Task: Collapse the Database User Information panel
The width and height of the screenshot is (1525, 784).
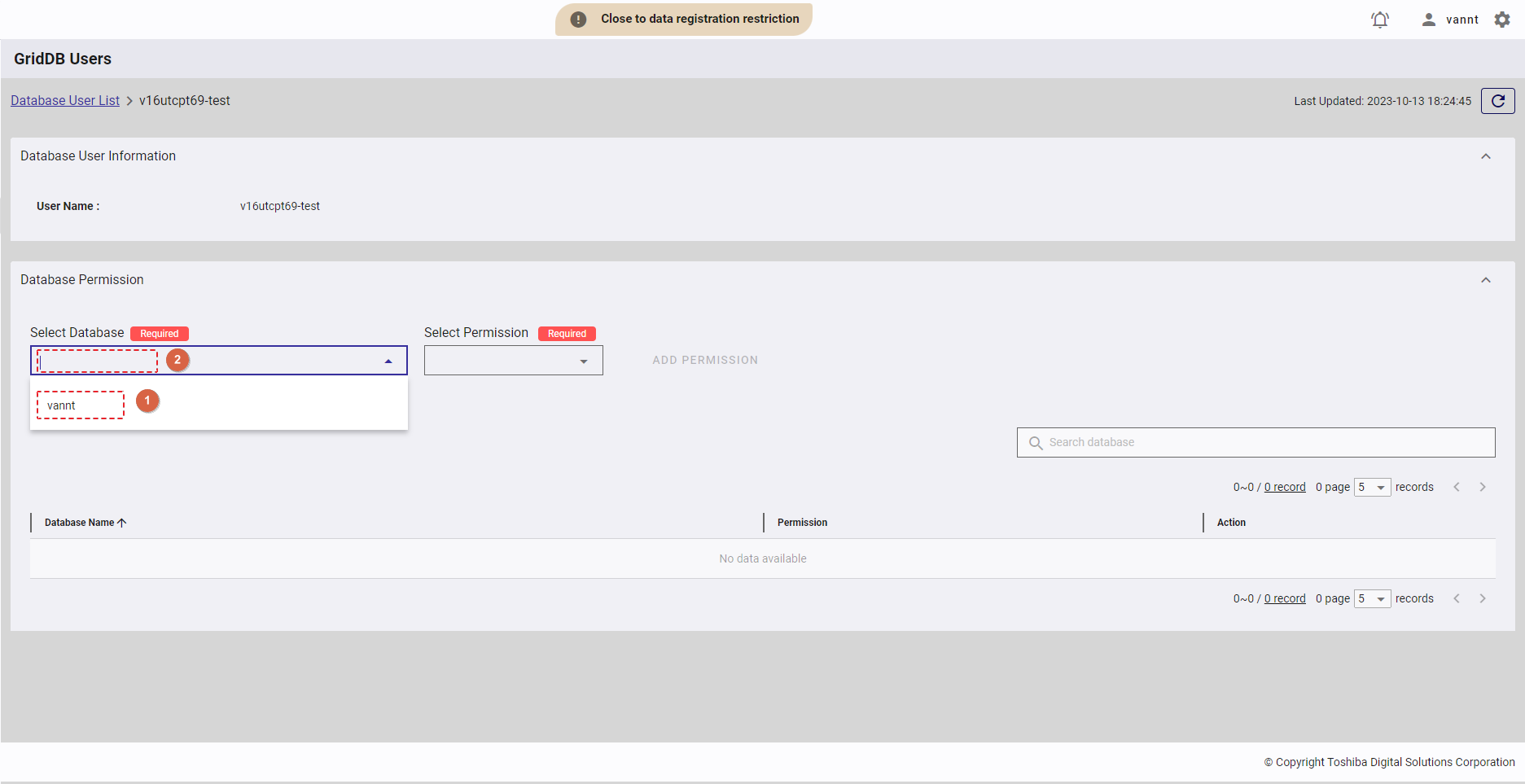Action: pyautogui.click(x=1486, y=156)
